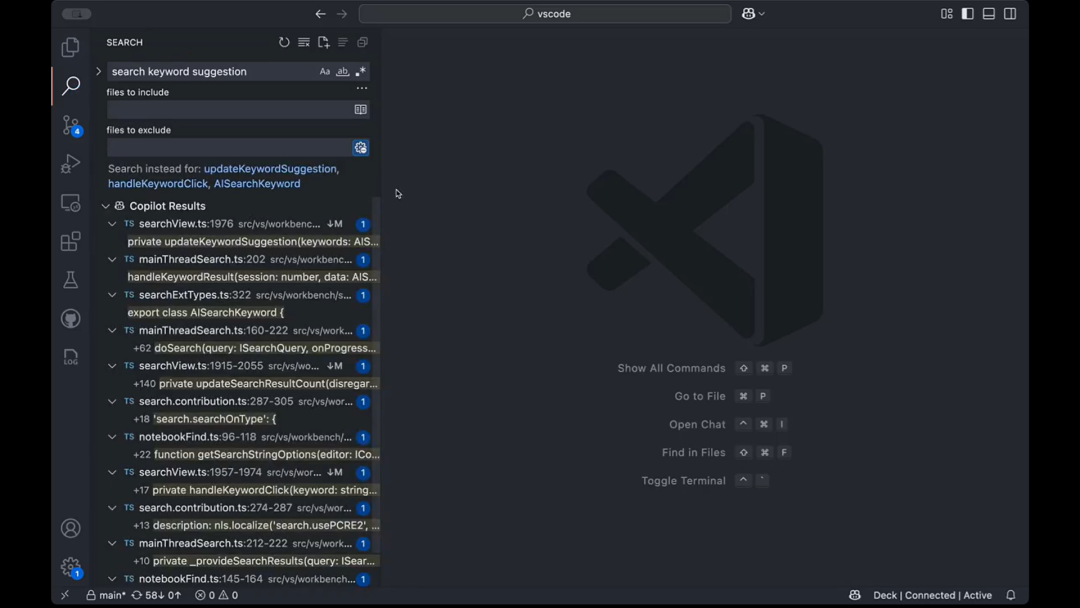Image resolution: width=1080 pixels, height=608 pixels.
Task: Toggle match case in the search box
Action: pyautogui.click(x=324, y=71)
